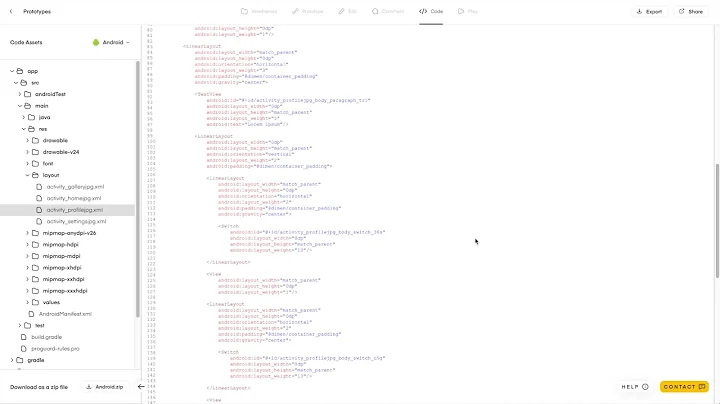Expand the gradle folder

pos(12,360)
